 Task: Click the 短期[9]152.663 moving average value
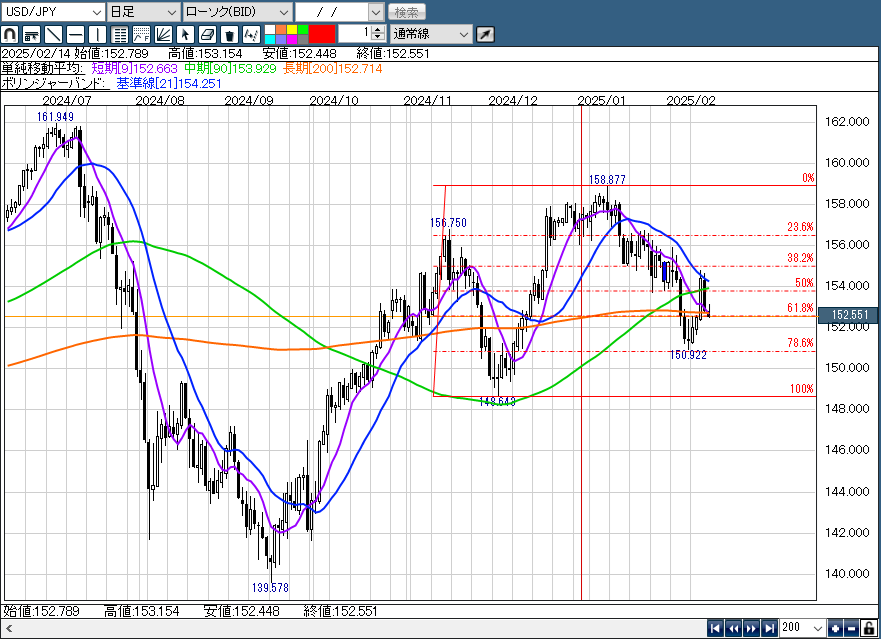click(x=134, y=68)
